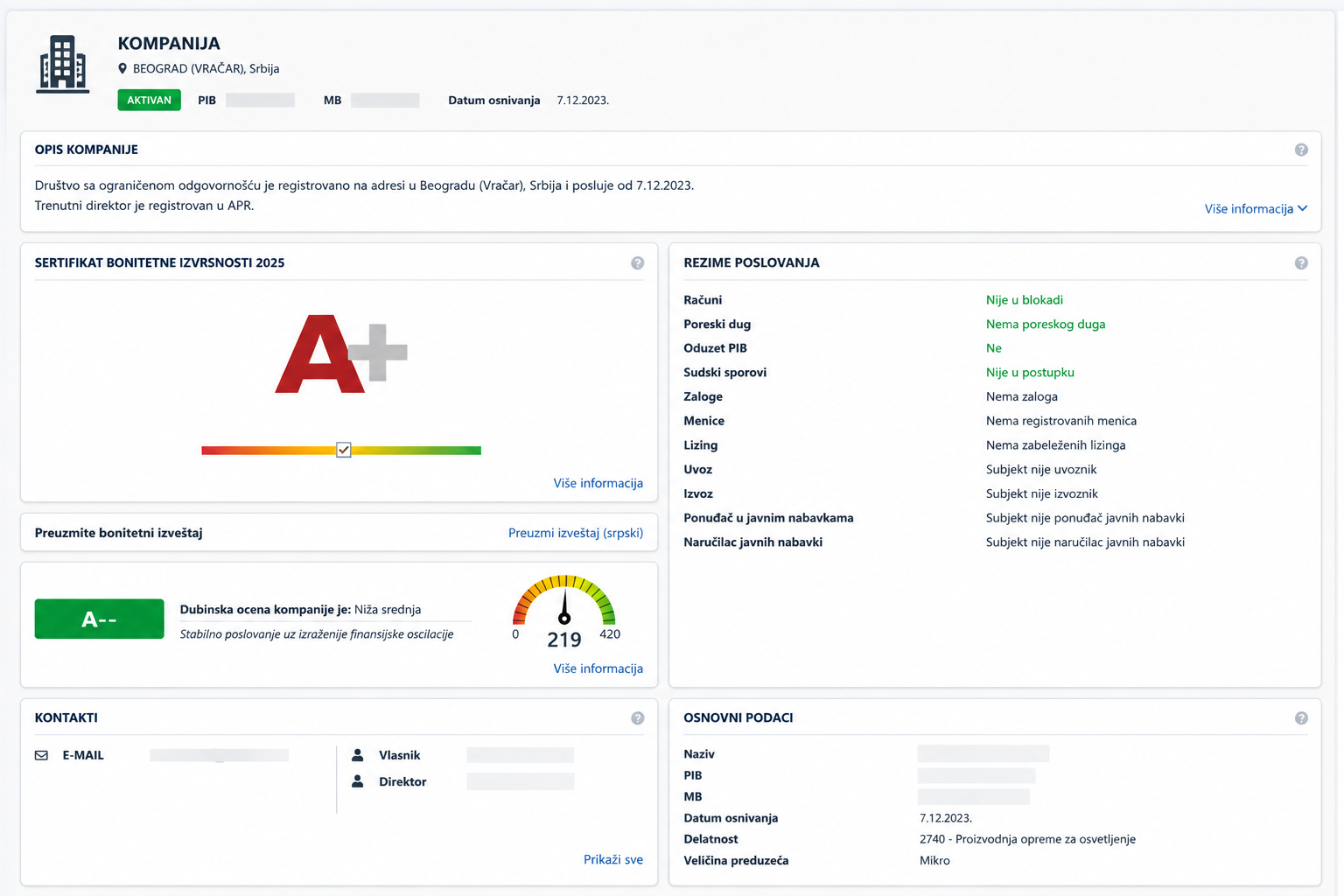
Task: Click 'Subjekt nije naručilac javnih nabavki'
Action: [1085, 542]
